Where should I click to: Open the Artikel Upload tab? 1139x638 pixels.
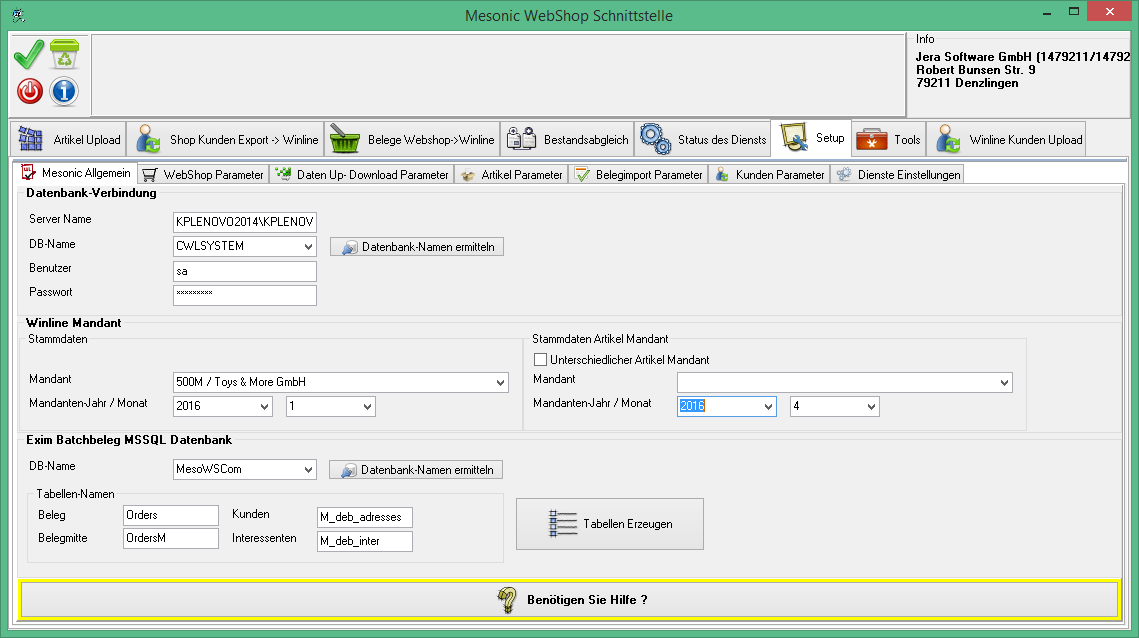pos(68,140)
